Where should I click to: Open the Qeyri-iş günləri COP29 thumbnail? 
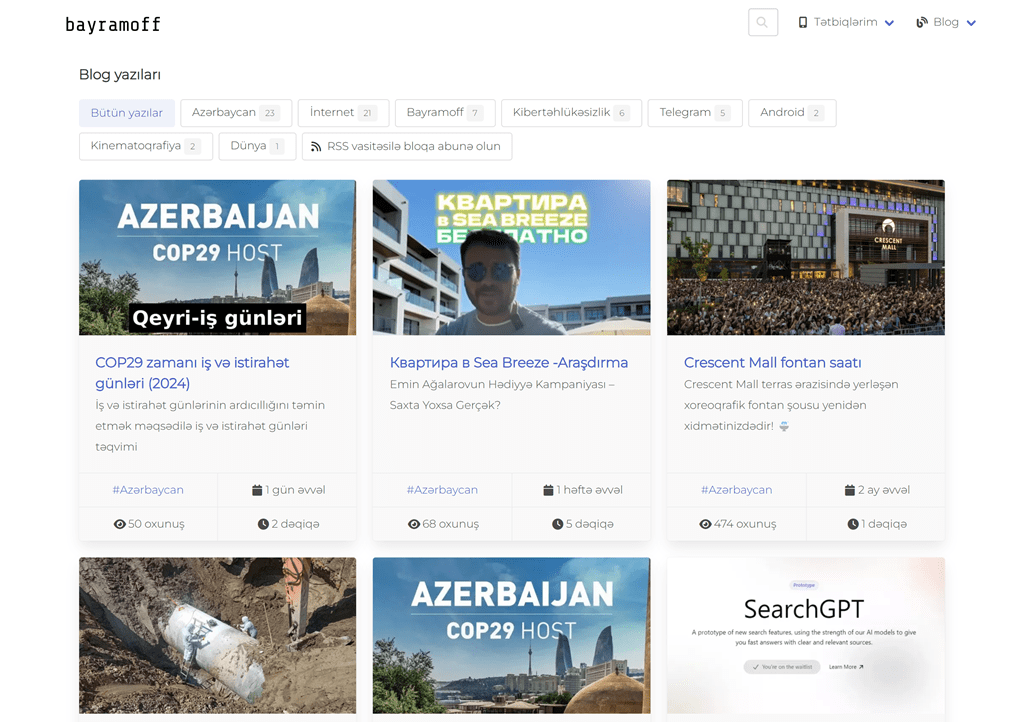217,257
